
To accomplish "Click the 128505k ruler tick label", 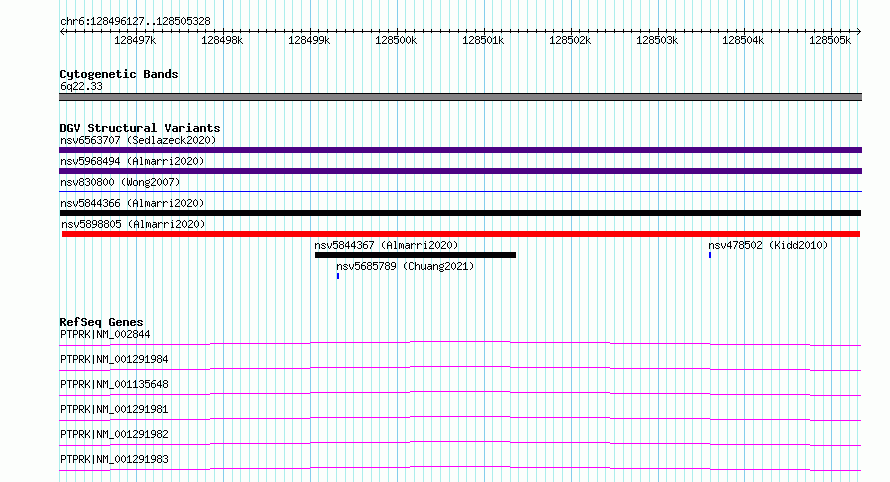I will pyautogui.click(x=830, y=40).
